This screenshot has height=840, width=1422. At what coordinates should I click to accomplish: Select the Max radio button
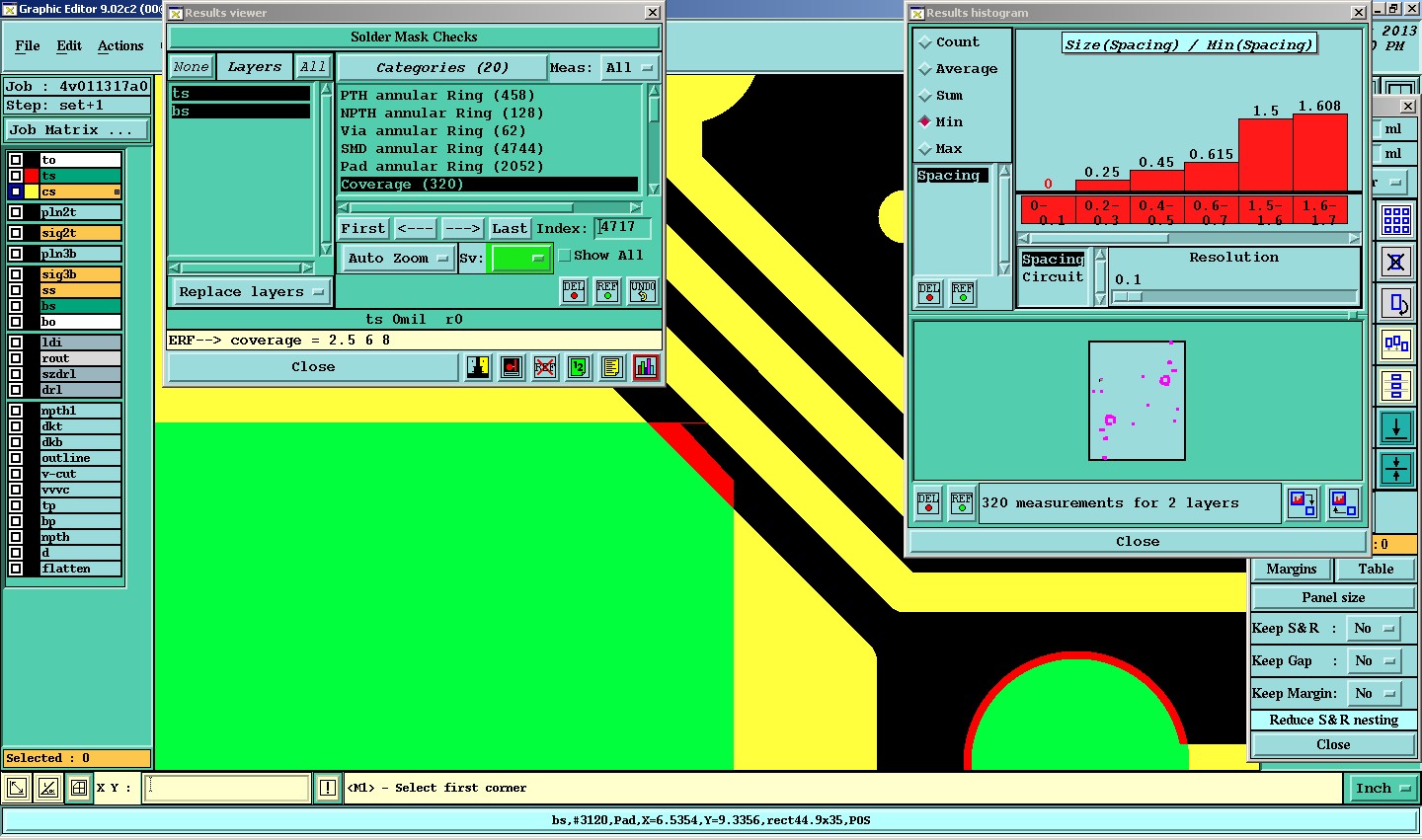coord(925,149)
